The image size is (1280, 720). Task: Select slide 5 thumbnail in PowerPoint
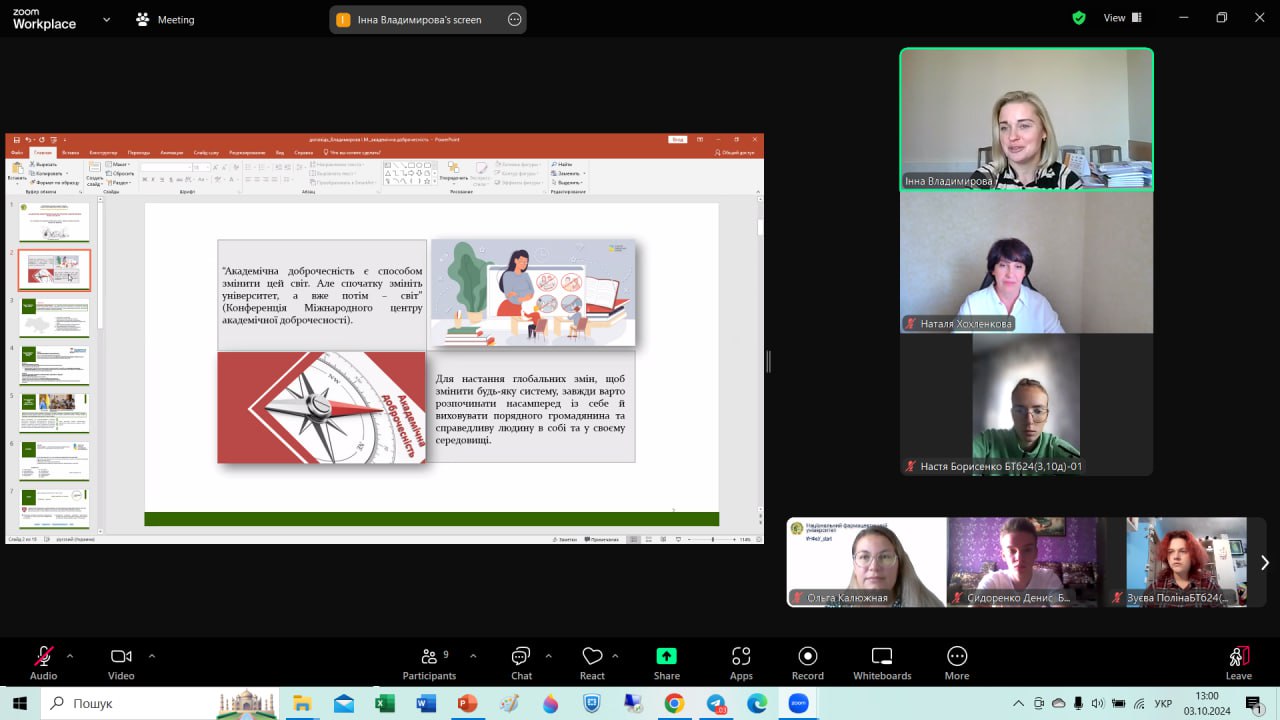coord(54,413)
